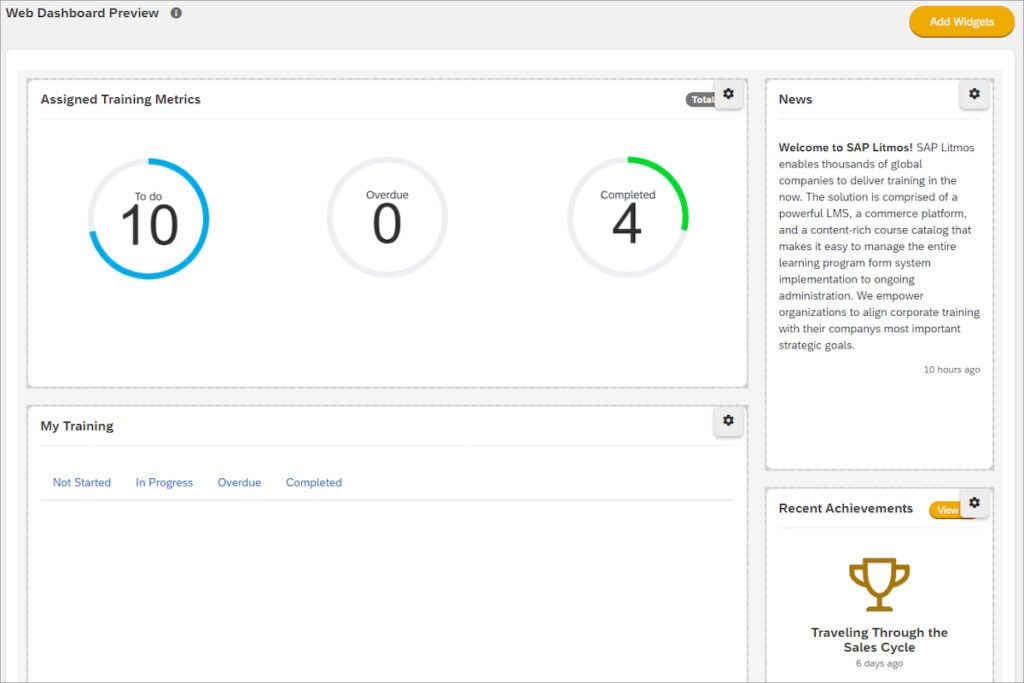The image size is (1024, 683).
Task: Select the Completed progress ring
Action: (x=628, y=217)
